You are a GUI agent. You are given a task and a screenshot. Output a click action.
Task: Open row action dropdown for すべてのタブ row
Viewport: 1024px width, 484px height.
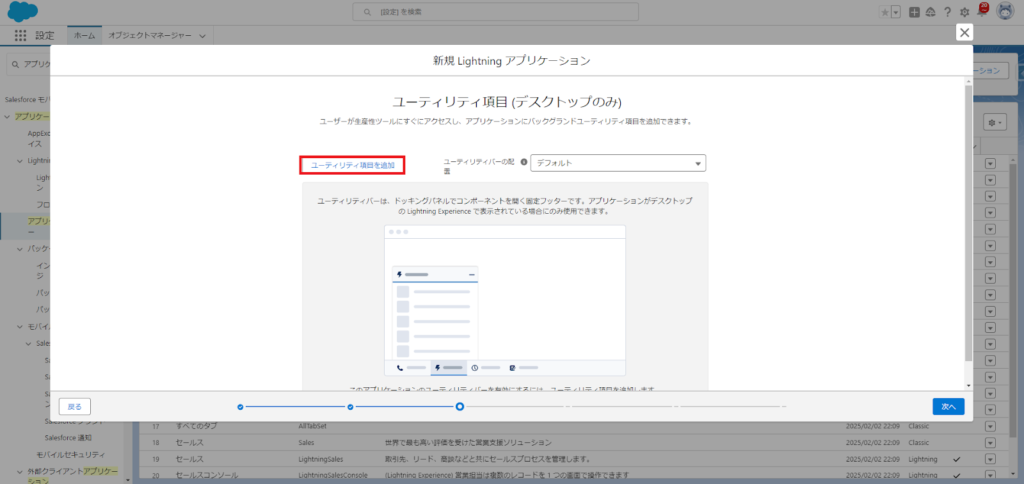991,427
